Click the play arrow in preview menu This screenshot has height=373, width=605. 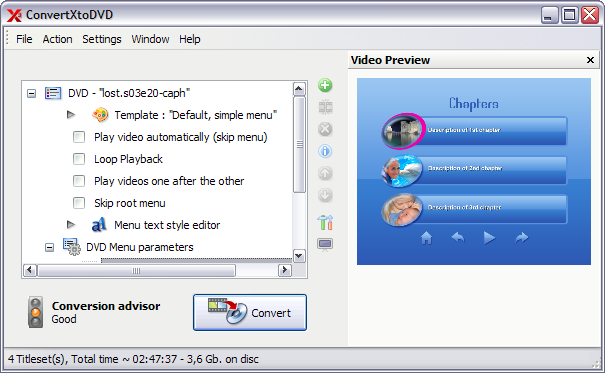489,238
